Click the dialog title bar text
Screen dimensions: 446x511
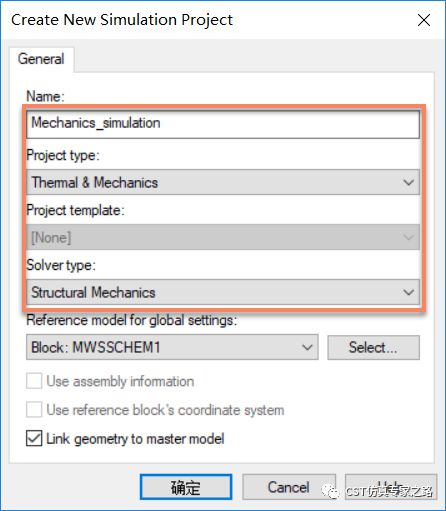(x=122, y=20)
